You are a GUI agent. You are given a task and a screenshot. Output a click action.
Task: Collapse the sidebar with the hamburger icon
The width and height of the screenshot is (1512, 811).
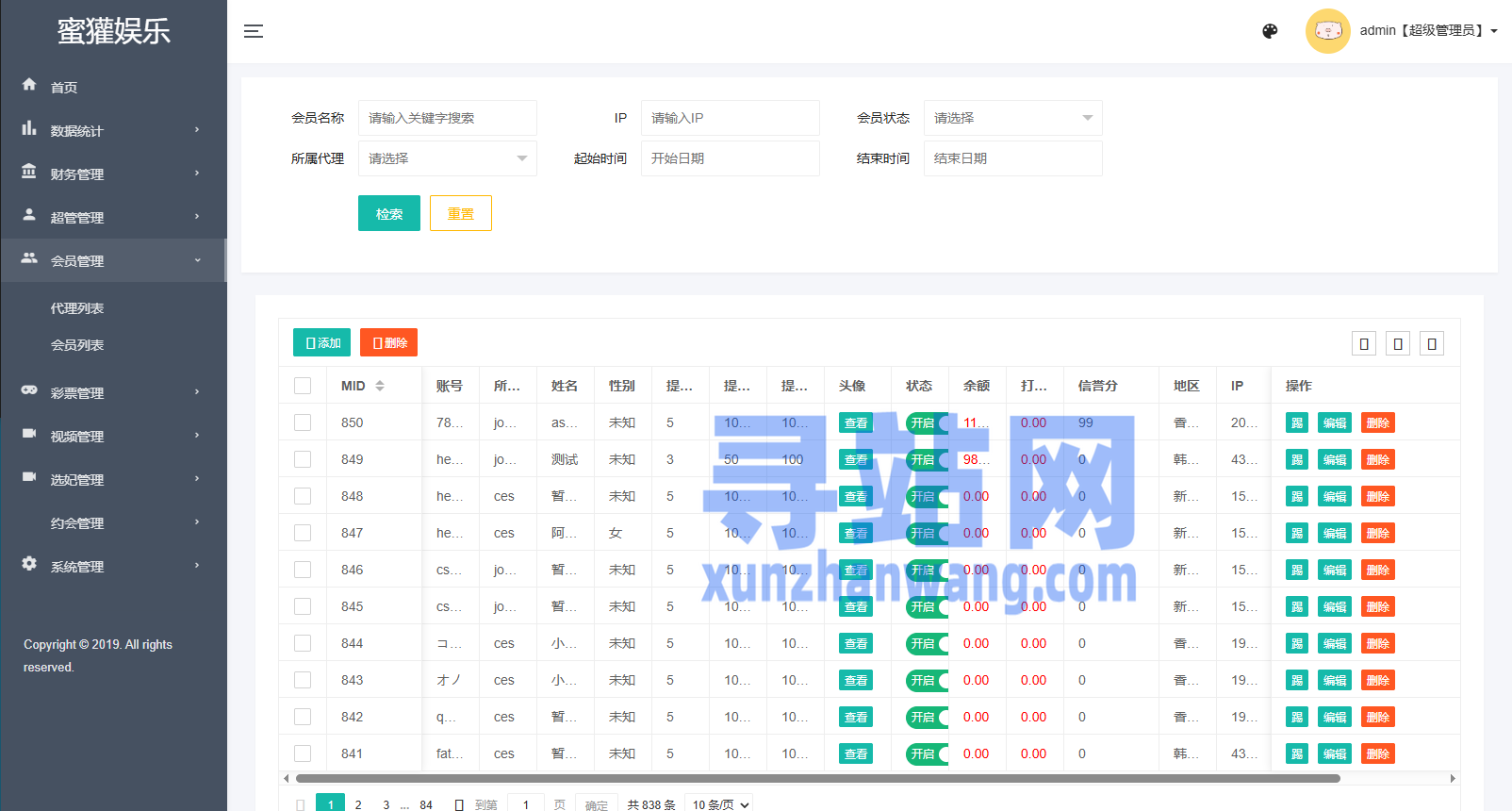tap(254, 31)
